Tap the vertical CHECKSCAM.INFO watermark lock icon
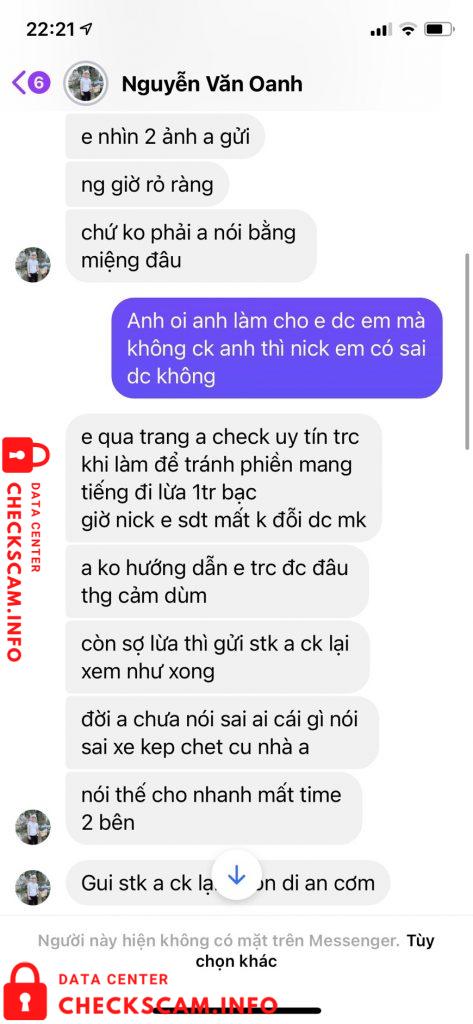The width and height of the screenshot is (473, 1024). [26, 455]
